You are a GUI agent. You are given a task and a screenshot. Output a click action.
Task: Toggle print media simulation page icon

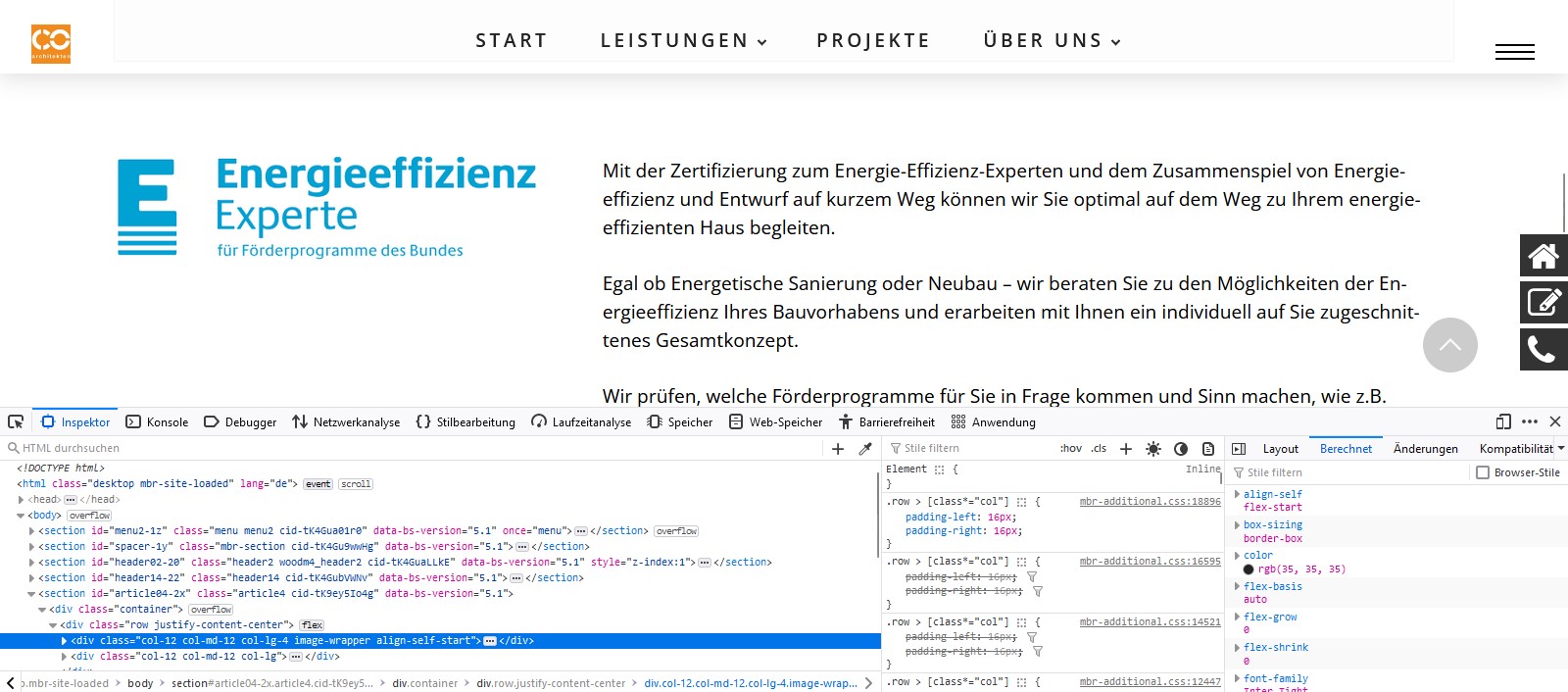[1208, 448]
